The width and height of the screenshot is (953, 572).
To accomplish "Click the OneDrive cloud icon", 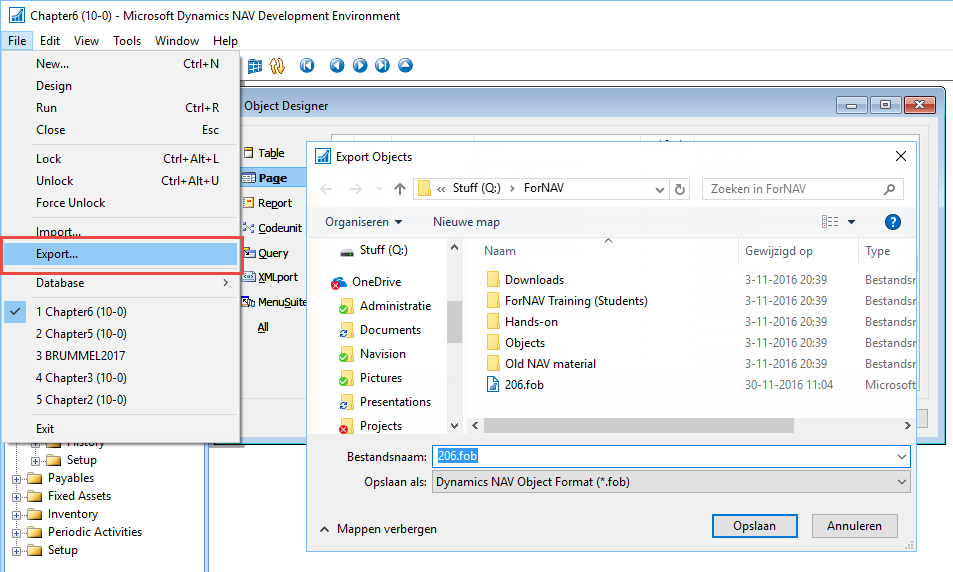I will (x=339, y=282).
